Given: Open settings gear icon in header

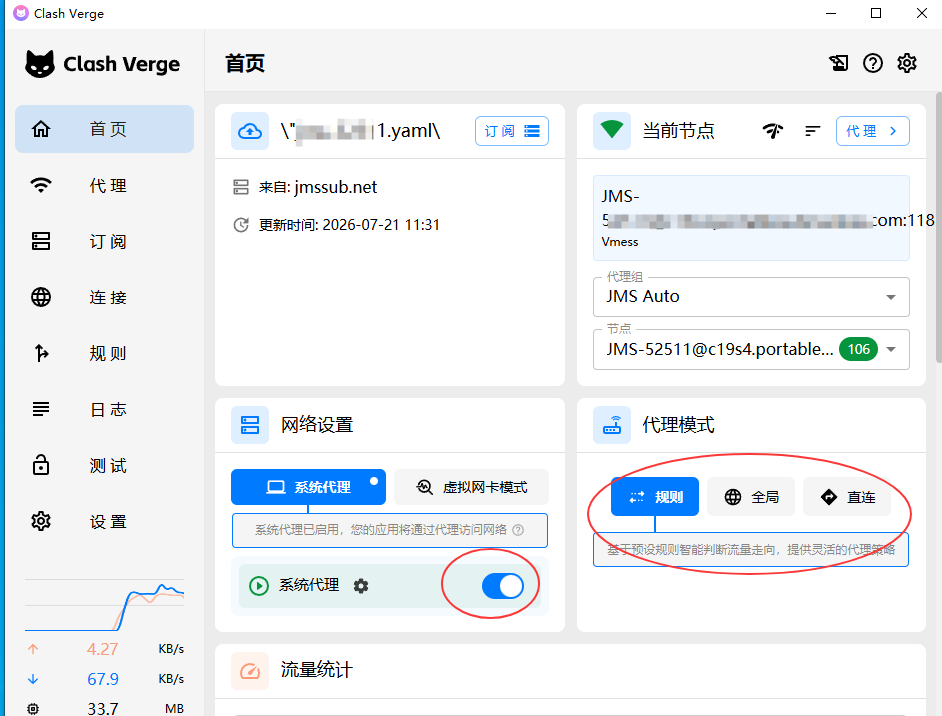Looking at the screenshot, I should (x=907, y=62).
